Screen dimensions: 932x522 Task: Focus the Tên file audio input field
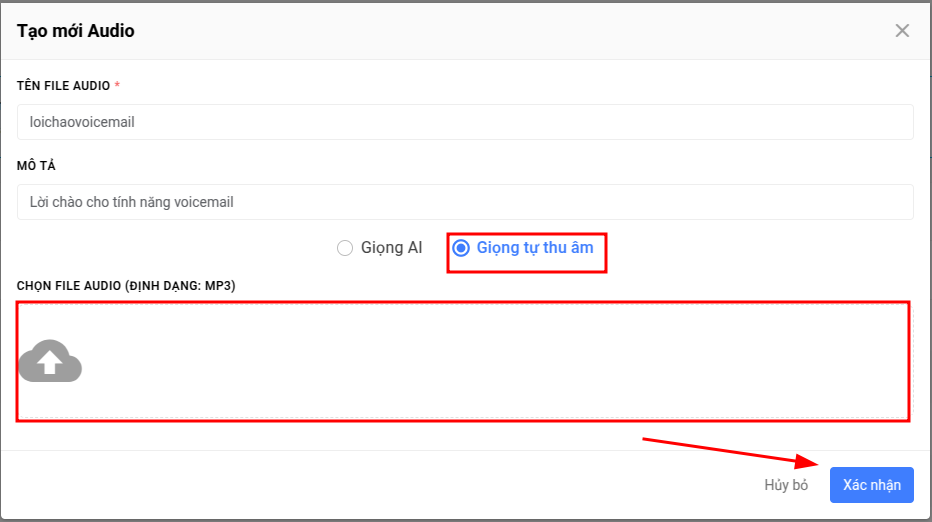click(465, 122)
